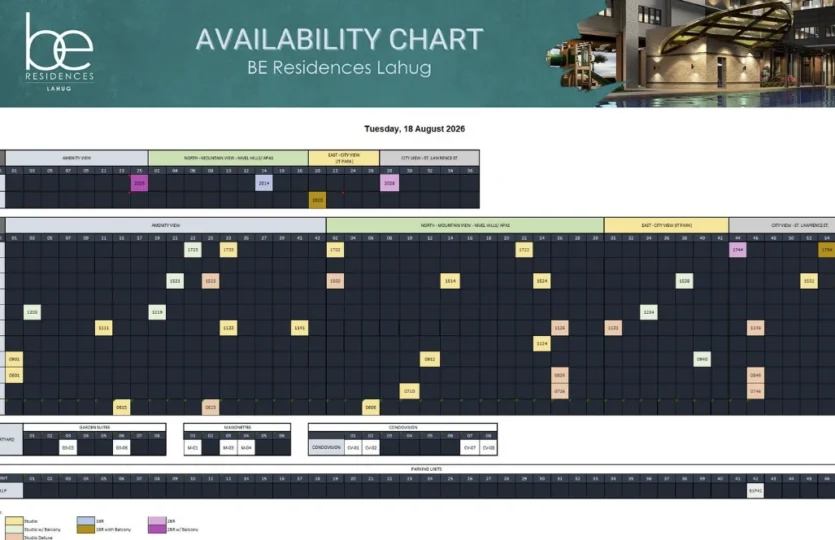Select available unit 1124

click(542, 343)
